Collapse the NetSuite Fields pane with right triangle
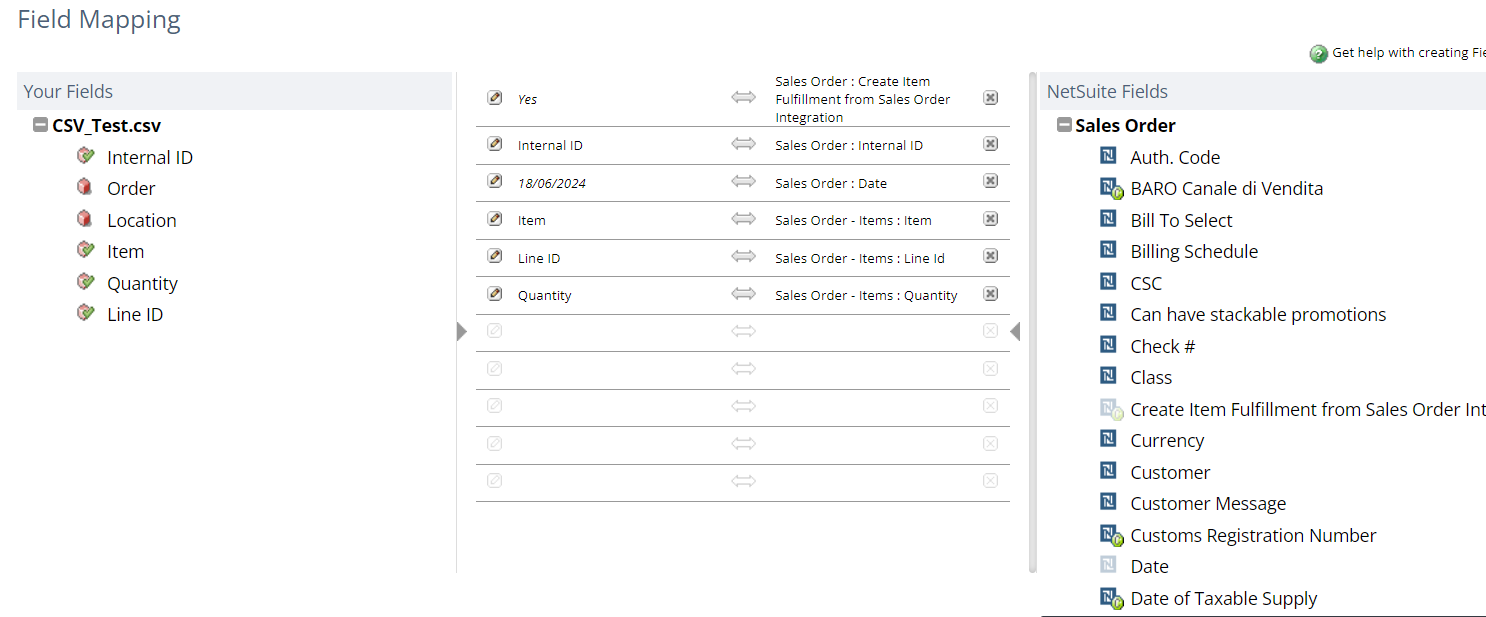Screen dimensions: 1486x617 (1015, 331)
